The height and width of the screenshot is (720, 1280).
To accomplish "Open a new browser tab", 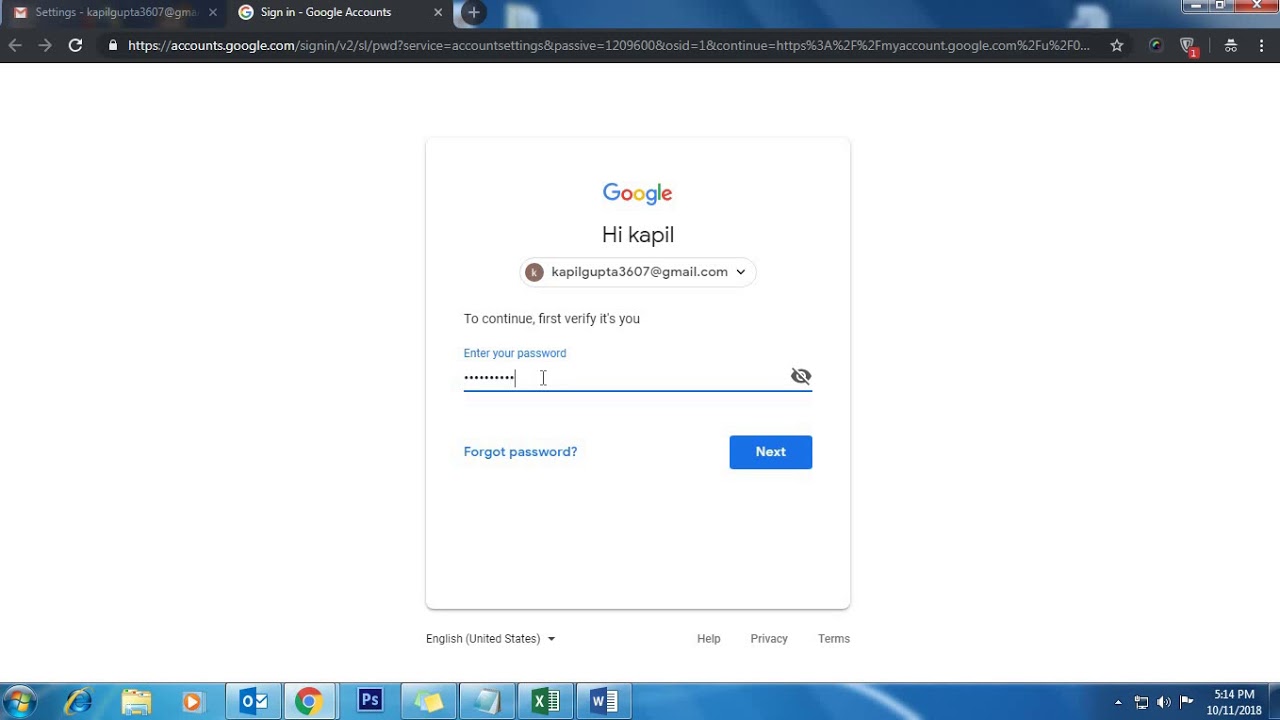I will pos(473,13).
